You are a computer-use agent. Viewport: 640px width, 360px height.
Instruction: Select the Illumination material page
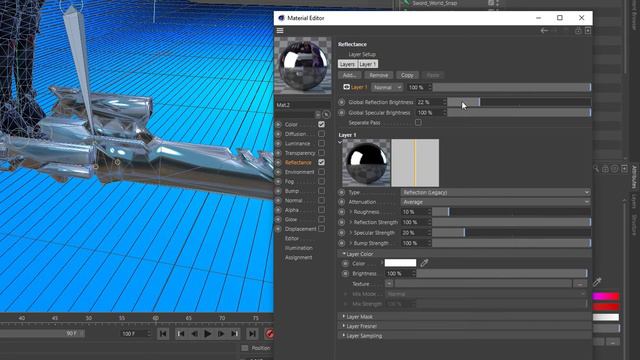tap(299, 248)
